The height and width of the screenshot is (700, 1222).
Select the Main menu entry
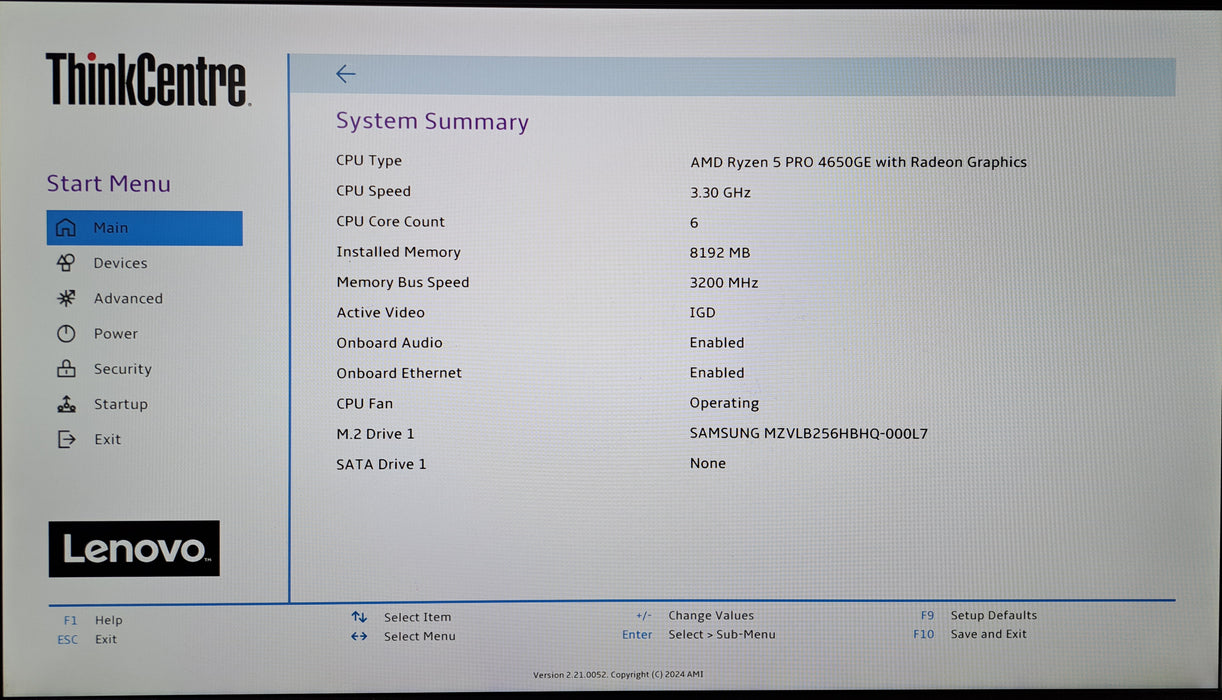pos(144,228)
